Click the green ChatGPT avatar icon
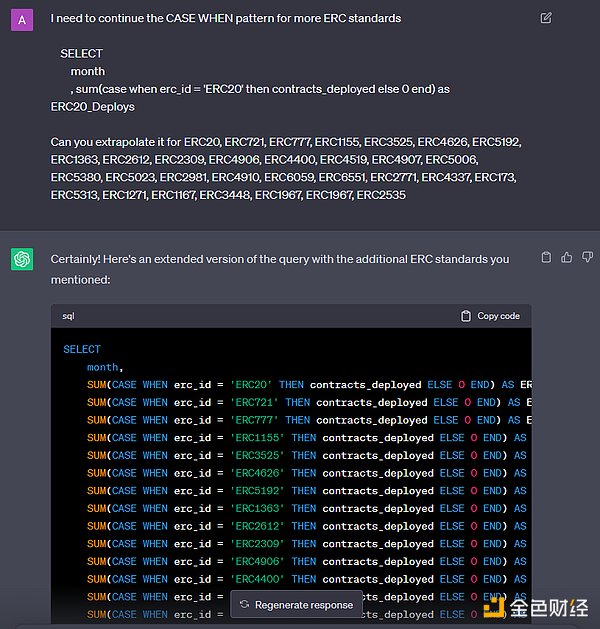 click(22, 259)
